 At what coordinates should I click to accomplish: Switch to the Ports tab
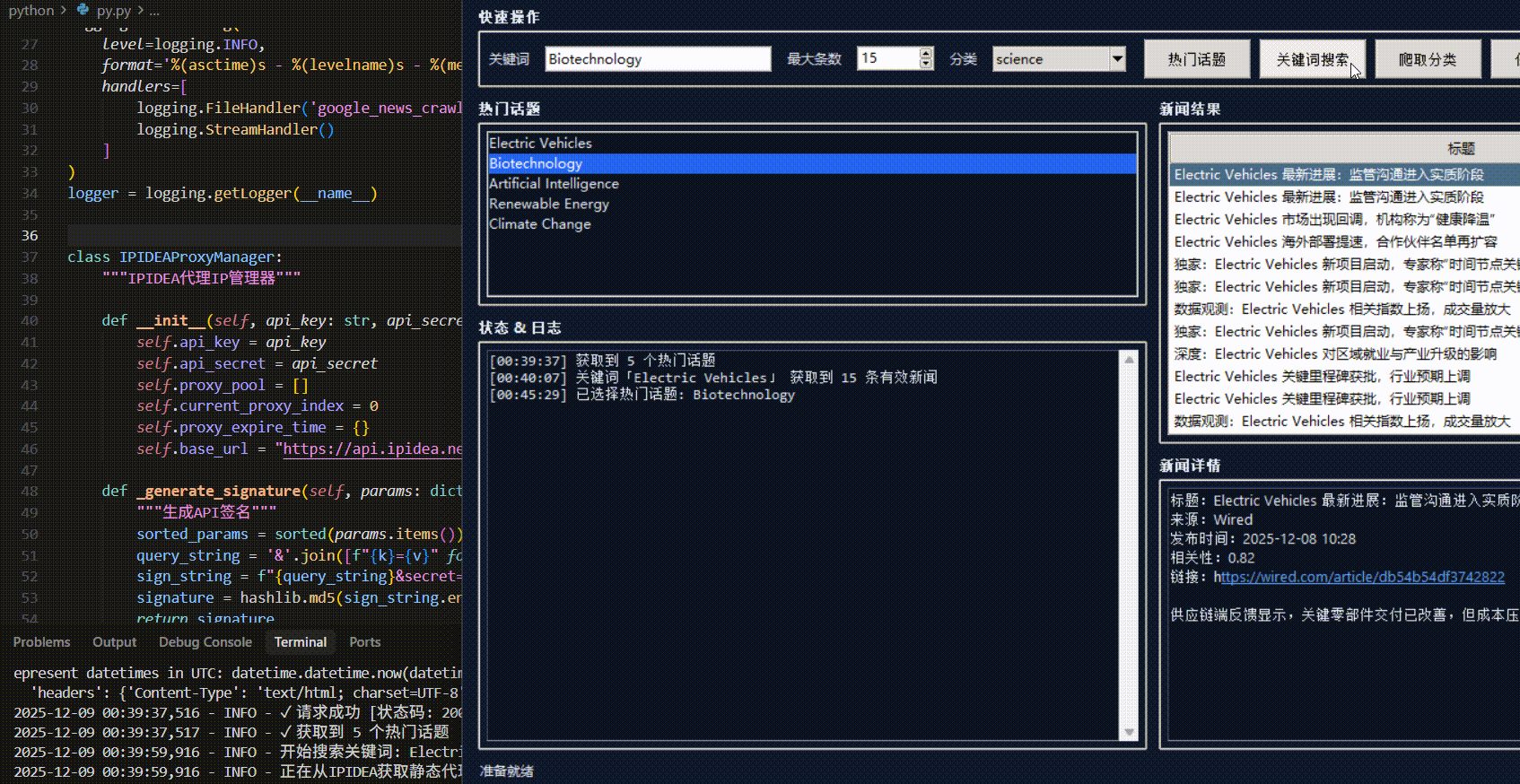(364, 642)
